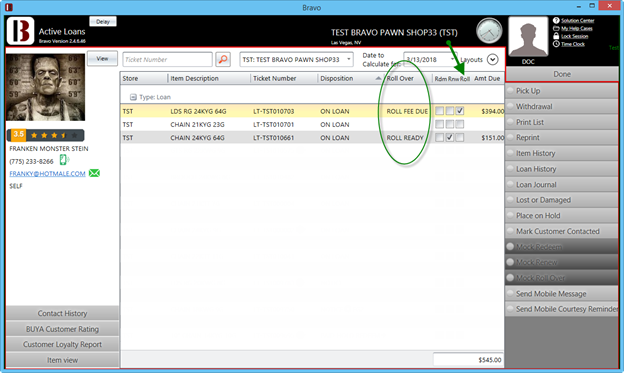Click the 3.5 star rating bar

tap(45, 135)
